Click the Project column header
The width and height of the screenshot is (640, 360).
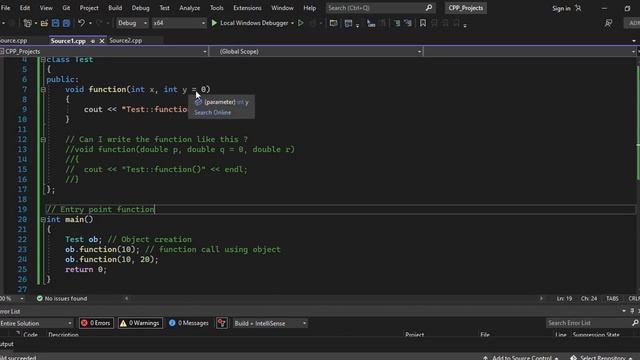click(x=415, y=335)
